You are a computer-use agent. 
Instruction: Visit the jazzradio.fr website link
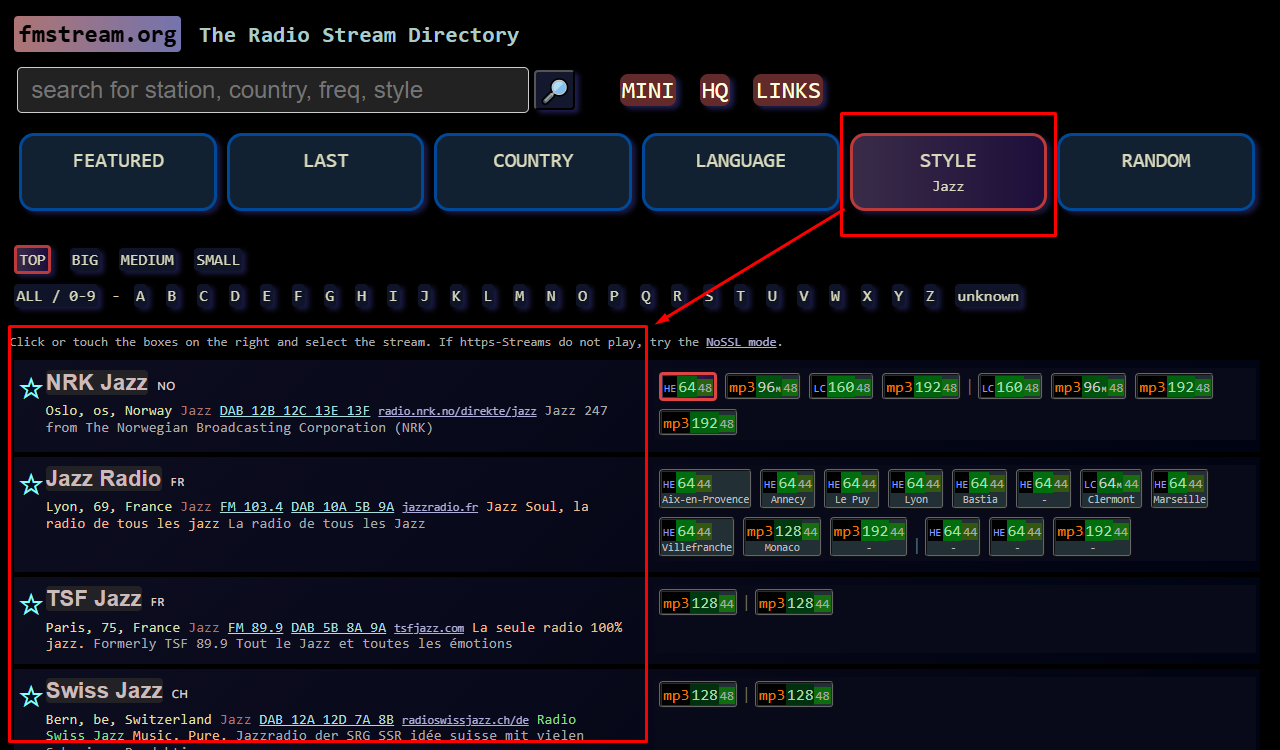click(440, 507)
